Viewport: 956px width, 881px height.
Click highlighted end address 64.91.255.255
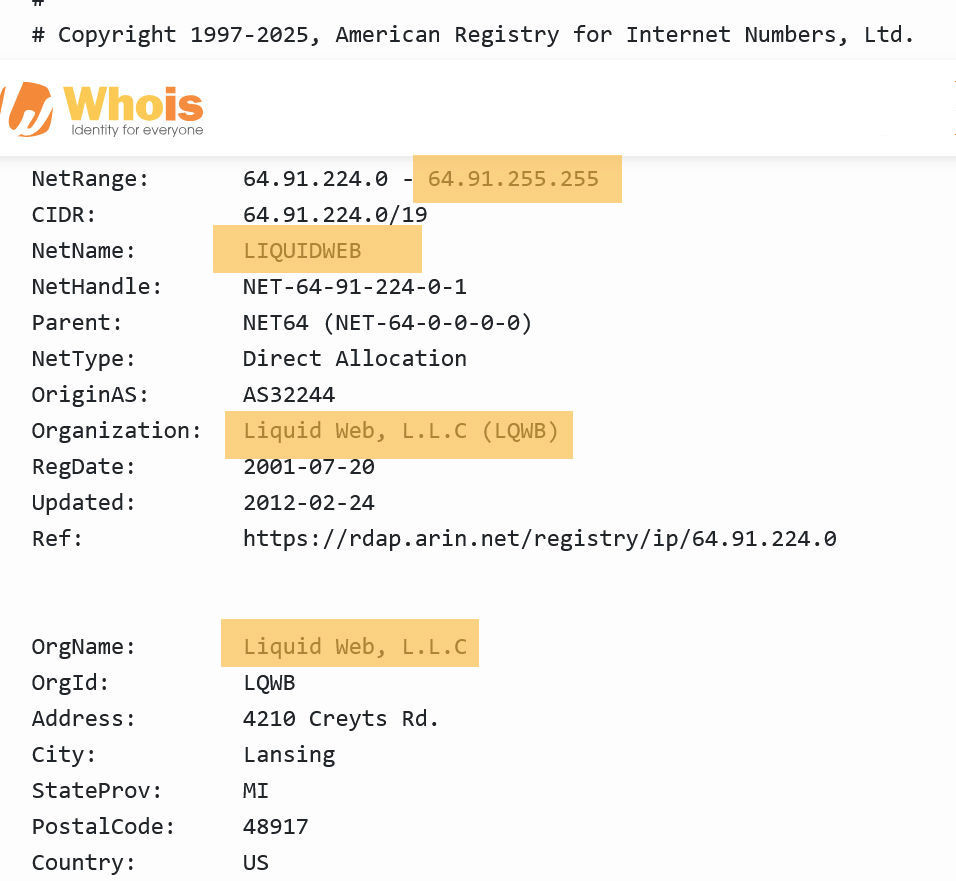pos(513,179)
